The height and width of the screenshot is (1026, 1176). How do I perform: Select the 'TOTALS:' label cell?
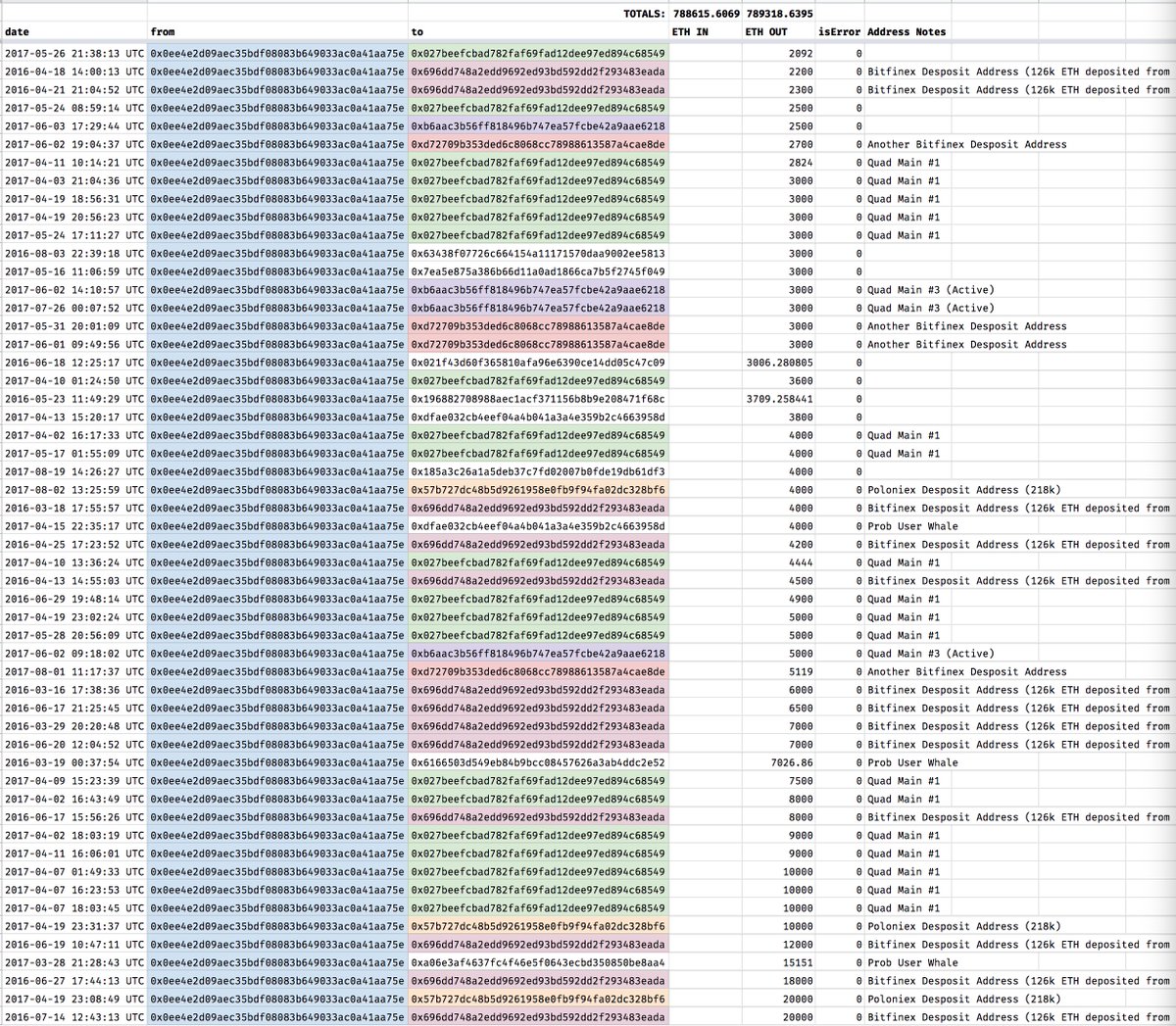[644, 14]
